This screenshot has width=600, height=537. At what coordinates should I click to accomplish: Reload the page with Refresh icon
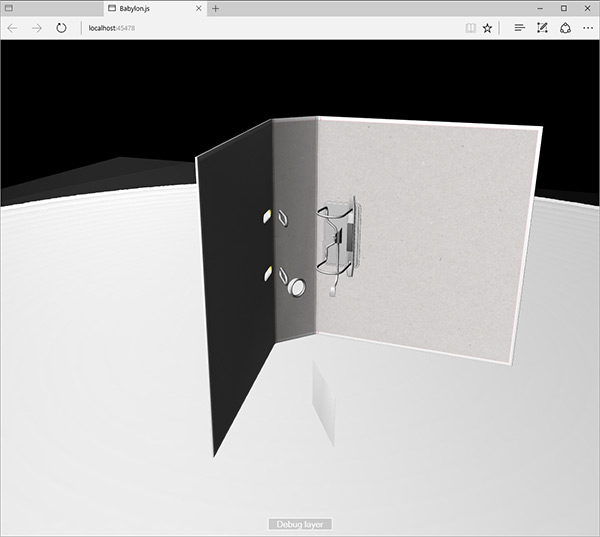tap(61, 28)
